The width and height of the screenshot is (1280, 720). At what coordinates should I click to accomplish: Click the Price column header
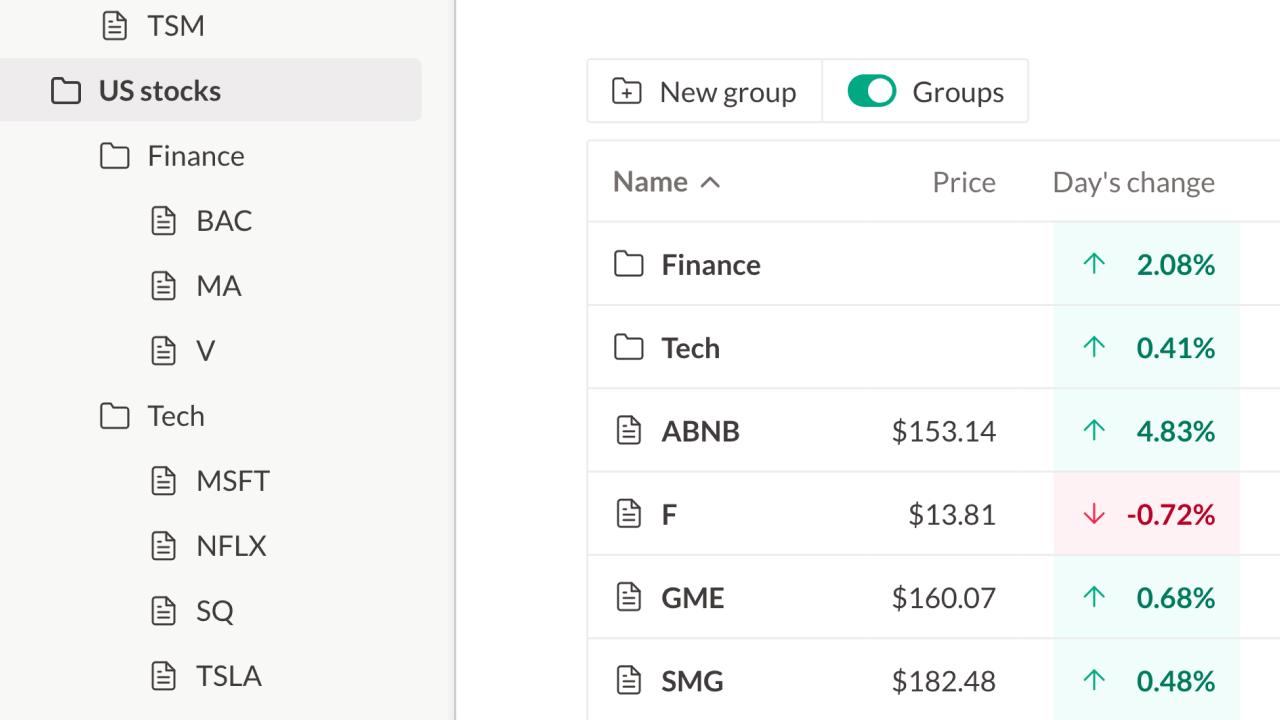pyautogui.click(x=963, y=182)
